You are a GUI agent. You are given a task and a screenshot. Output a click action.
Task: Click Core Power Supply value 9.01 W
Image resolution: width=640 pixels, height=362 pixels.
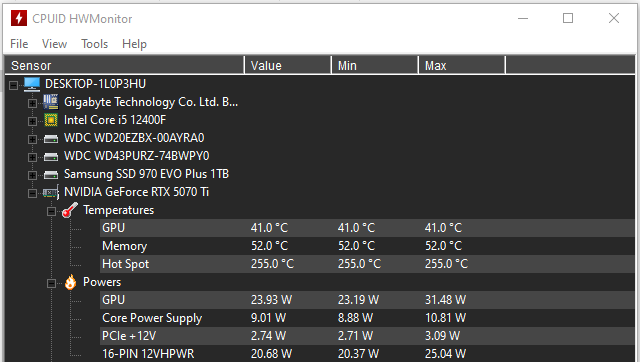coord(268,318)
